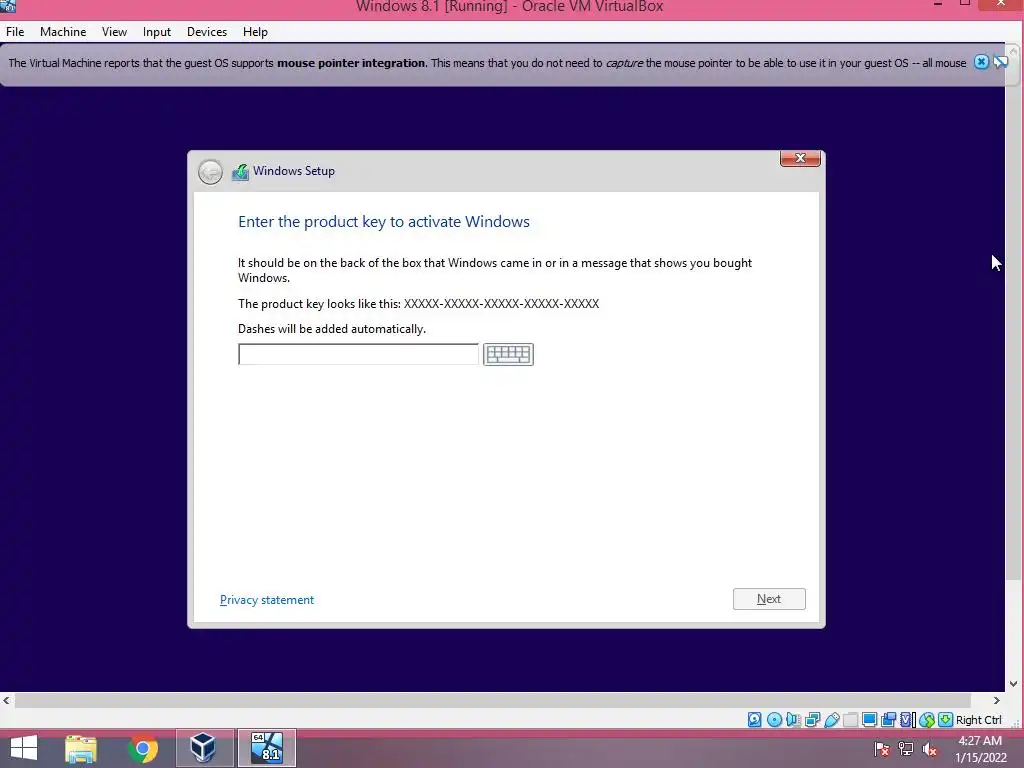The height and width of the screenshot is (768, 1024).
Task: Dismiss the mouse integration notification
Action: pyautogui.click(x=981, y=62)
